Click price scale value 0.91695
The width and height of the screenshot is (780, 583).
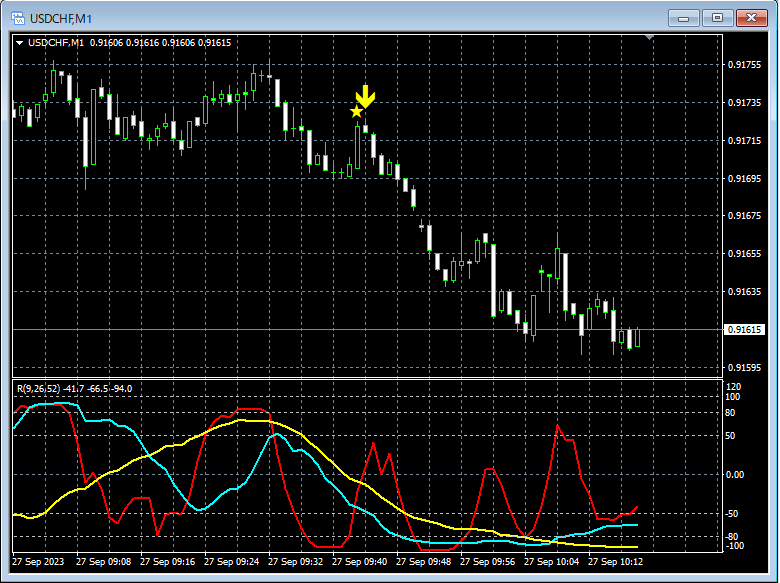tap(744, 179)
